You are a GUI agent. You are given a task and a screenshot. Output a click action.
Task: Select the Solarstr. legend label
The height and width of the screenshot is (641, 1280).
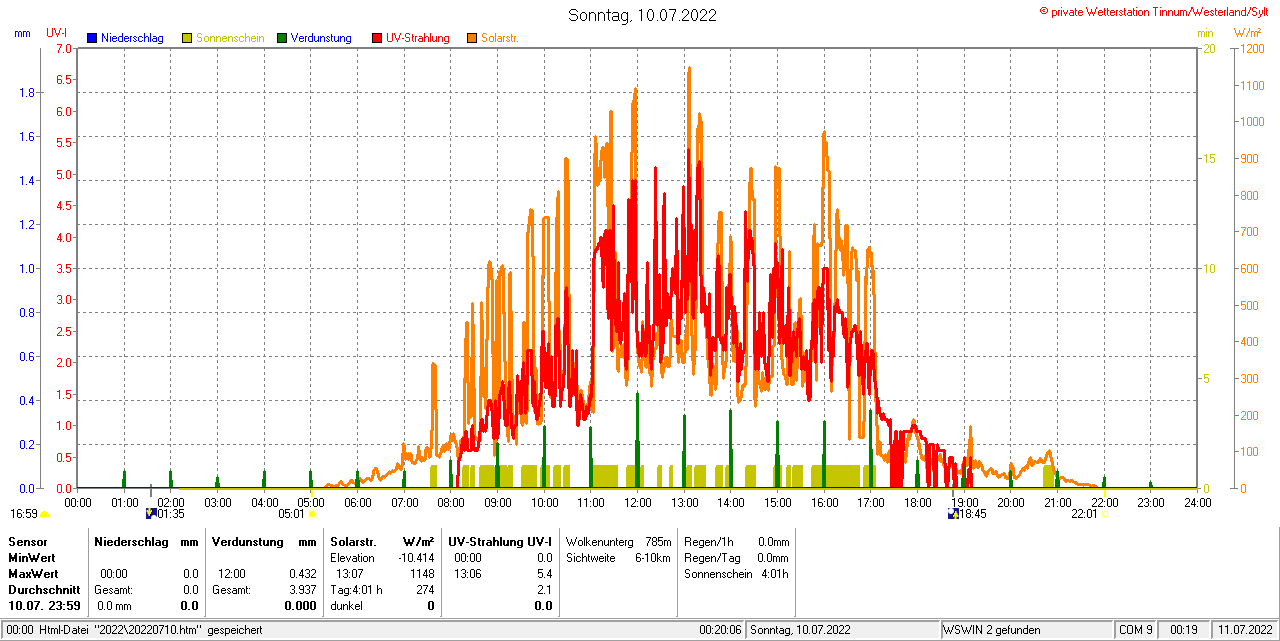pos(500,38)
